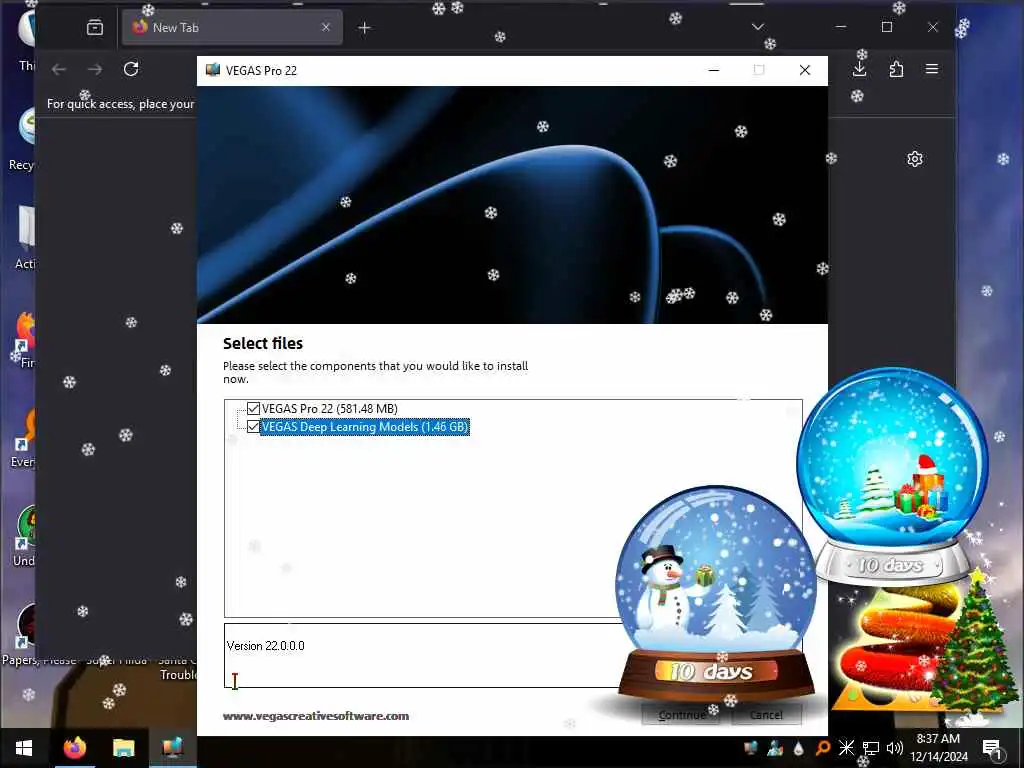The image size is (1024, 768).
Task: Open the Firefox hamburger application menu
Action: [932, 69]
